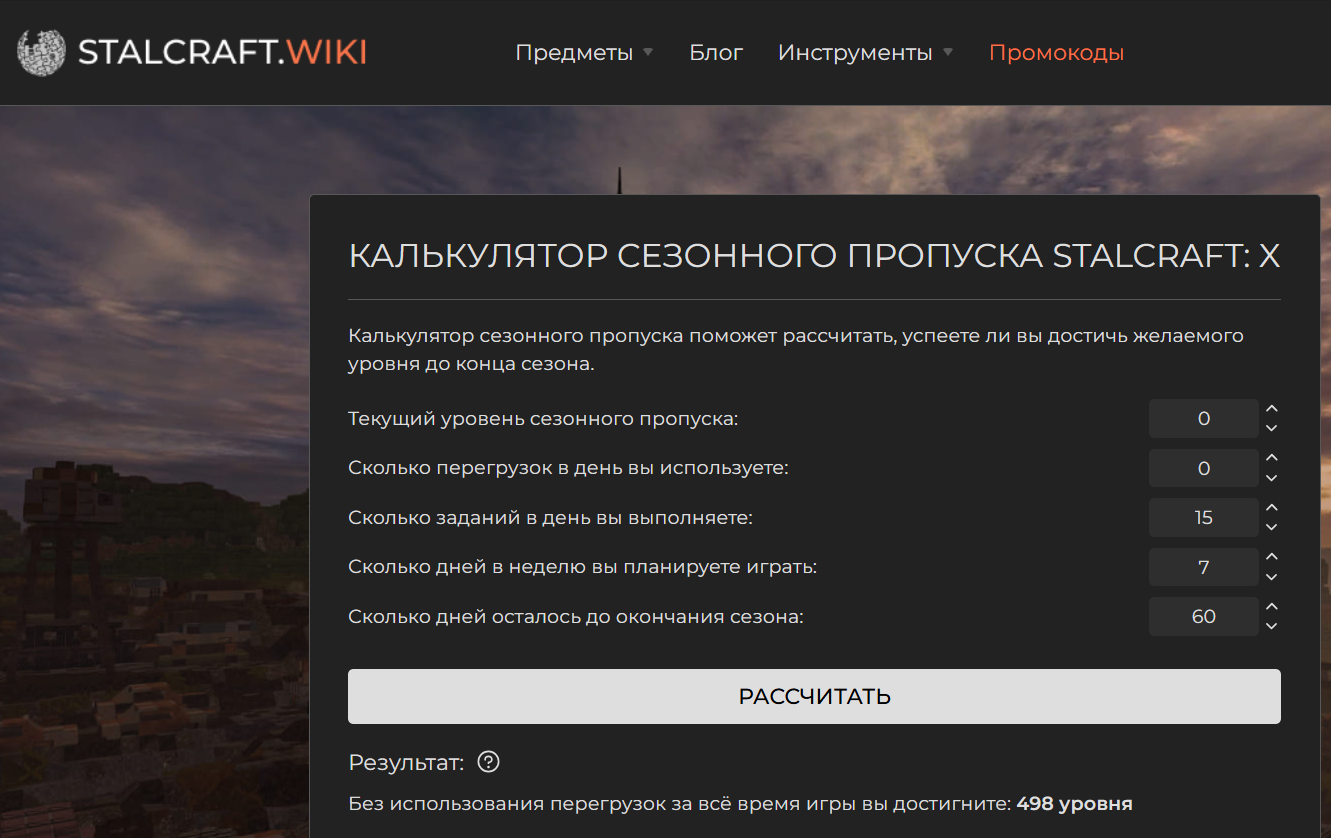1331x838 pixels.
Task: Decrease tasks per day with down arrow
Action: [1271, 527]
